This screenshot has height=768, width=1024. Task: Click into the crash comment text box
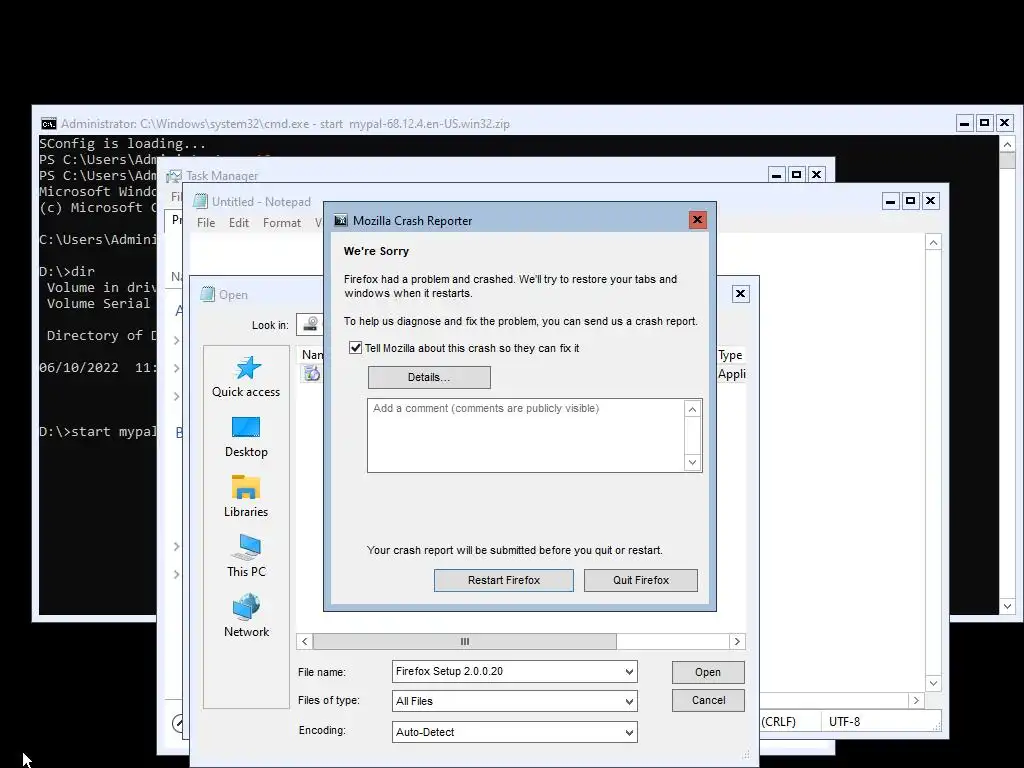coord(526,436)
